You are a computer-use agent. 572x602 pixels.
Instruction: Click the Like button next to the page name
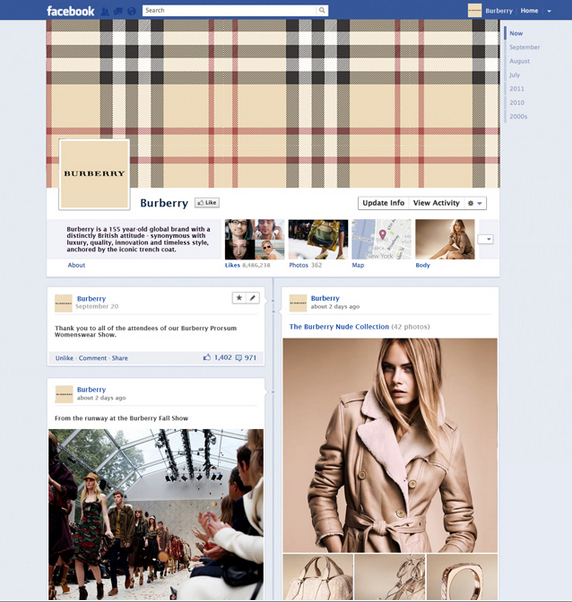tap(207, 203)
